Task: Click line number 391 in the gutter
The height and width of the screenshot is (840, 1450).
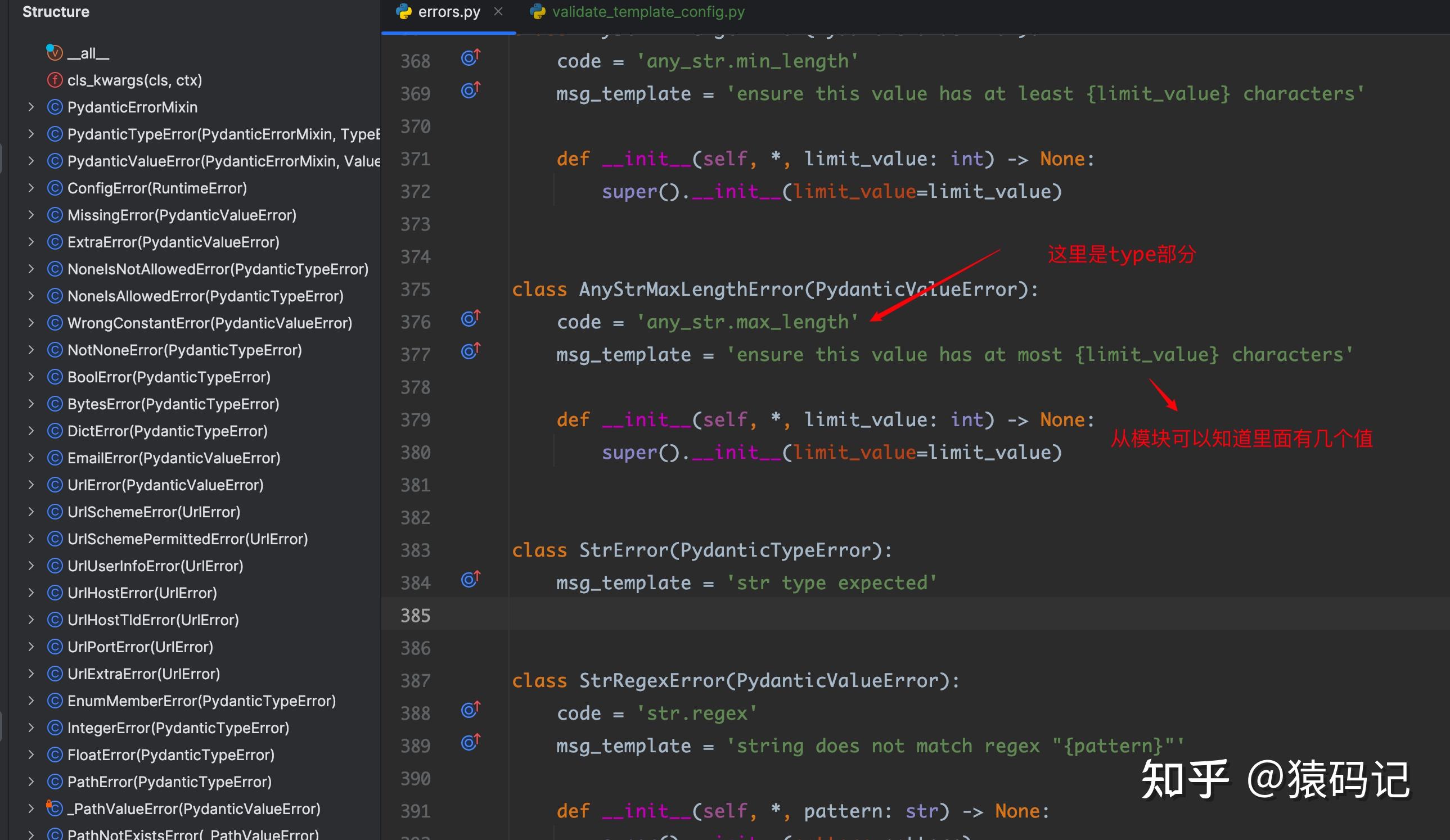Action: [x=416, y=811]
